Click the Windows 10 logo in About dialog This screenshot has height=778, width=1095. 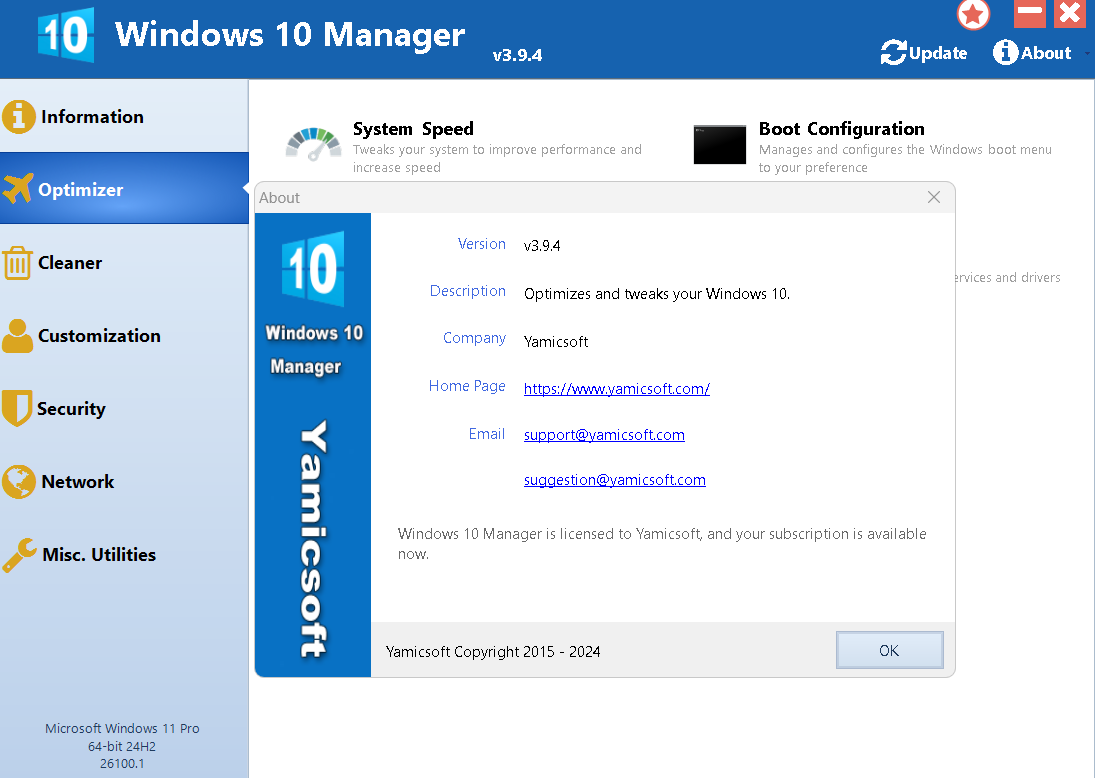tap(313, 269)
